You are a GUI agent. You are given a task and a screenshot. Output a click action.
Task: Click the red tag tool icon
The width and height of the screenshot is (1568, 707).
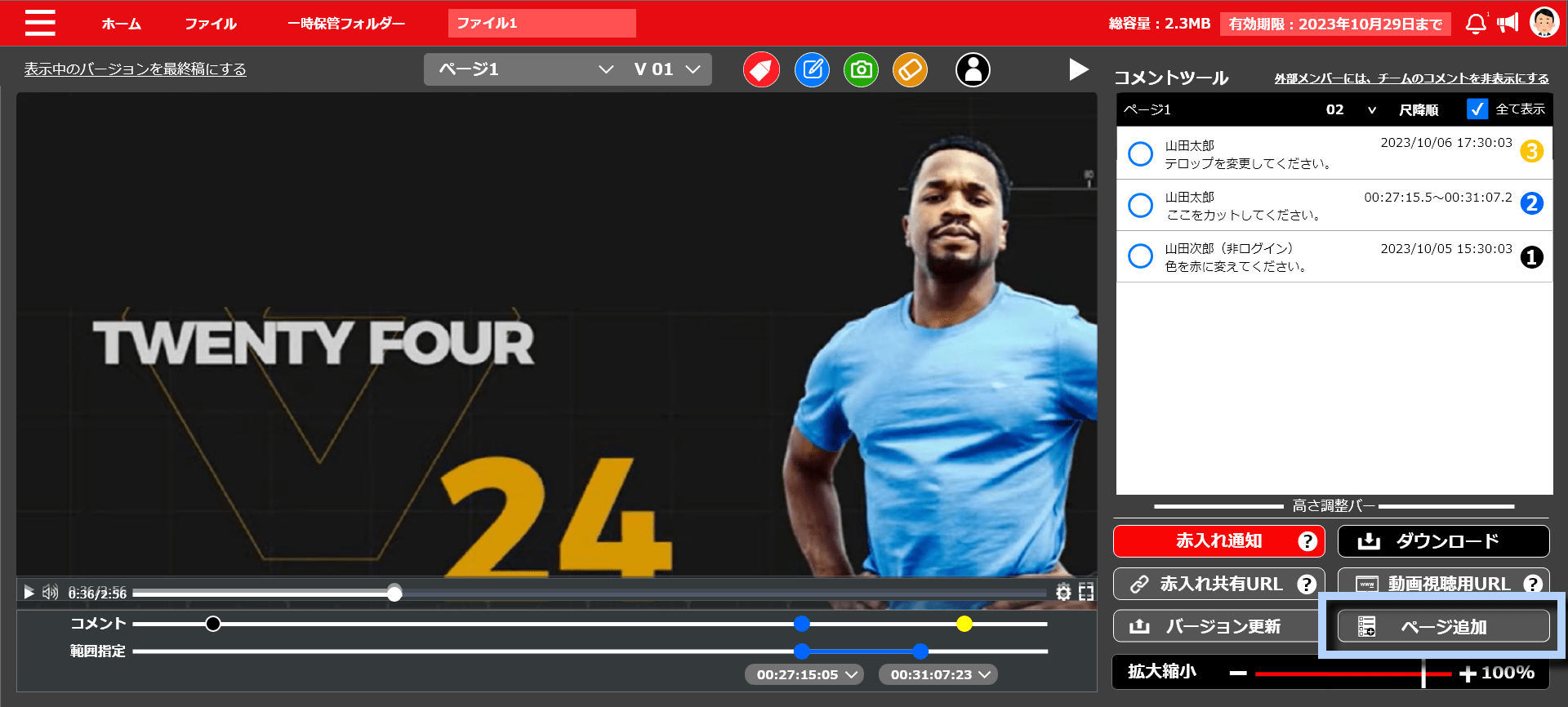click(x=761, y=70)
